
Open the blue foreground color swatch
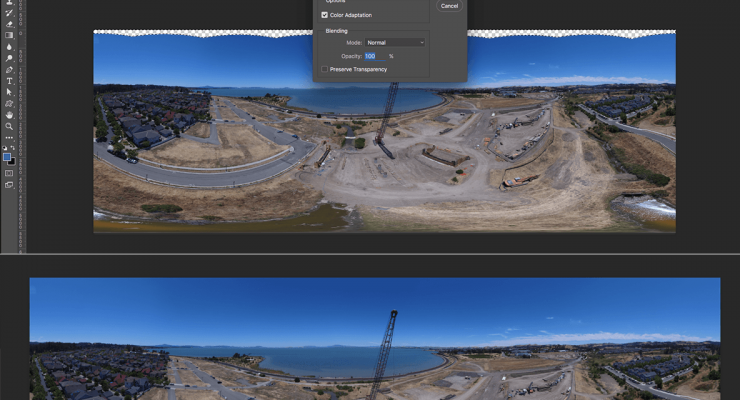(x=7, y=157)
